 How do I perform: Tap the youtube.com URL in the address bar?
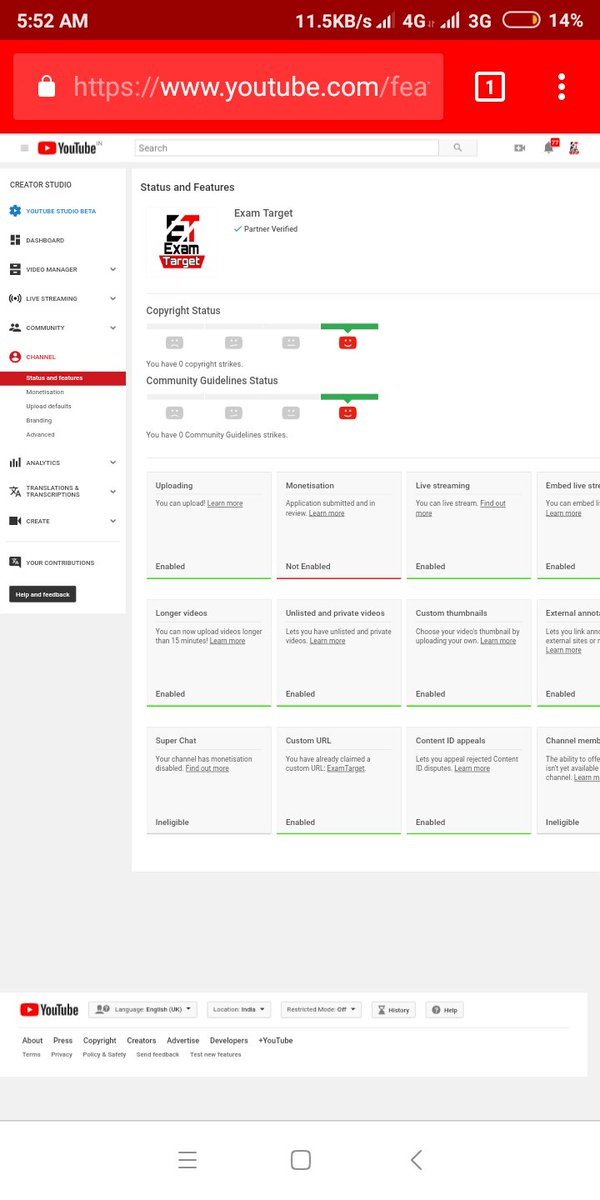coord(250,87)
